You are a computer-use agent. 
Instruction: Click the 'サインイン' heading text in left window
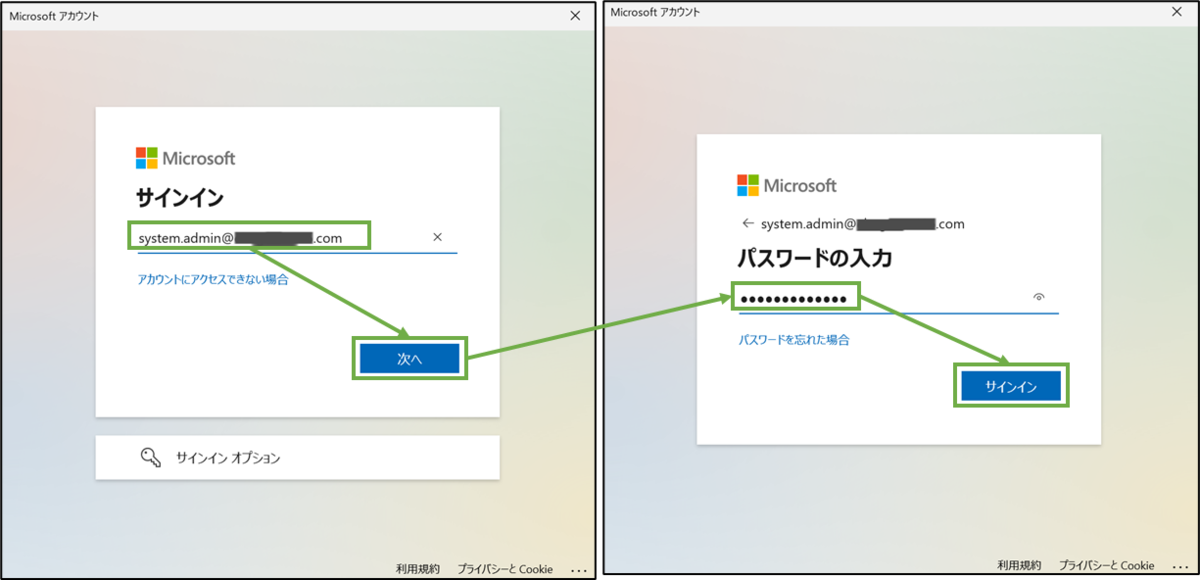(180, 197)
